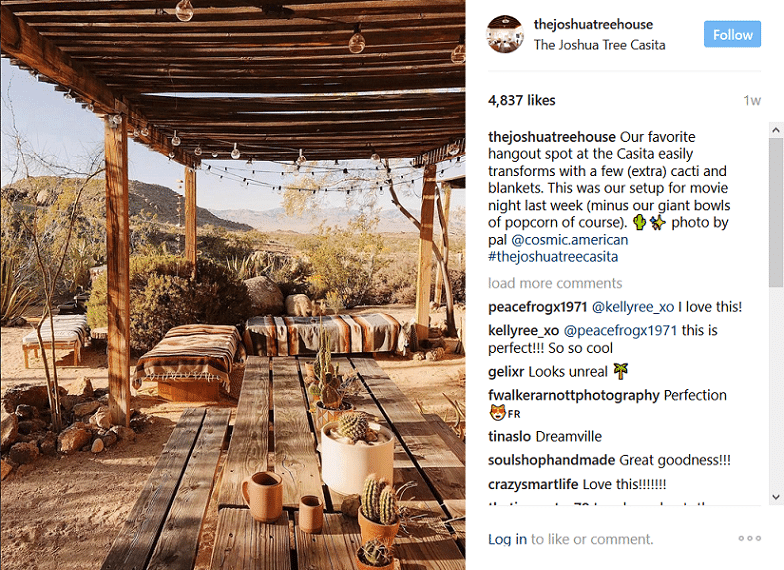Follow thejoshuatreehouse account

732,34
